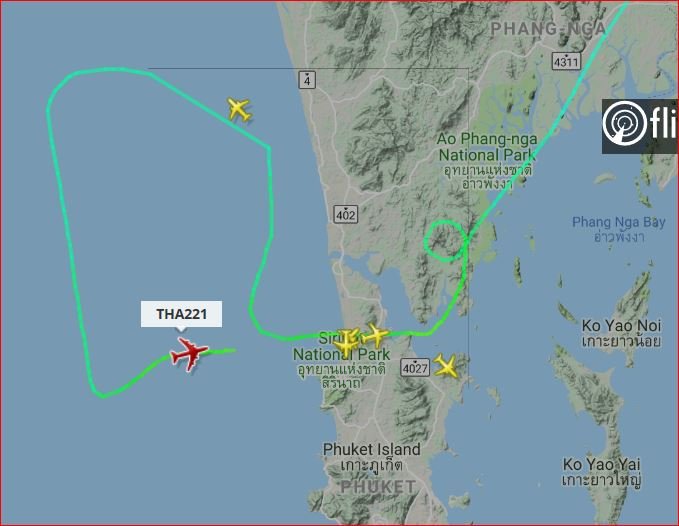Click the THA221 callsign label

[x=181, y=314]
